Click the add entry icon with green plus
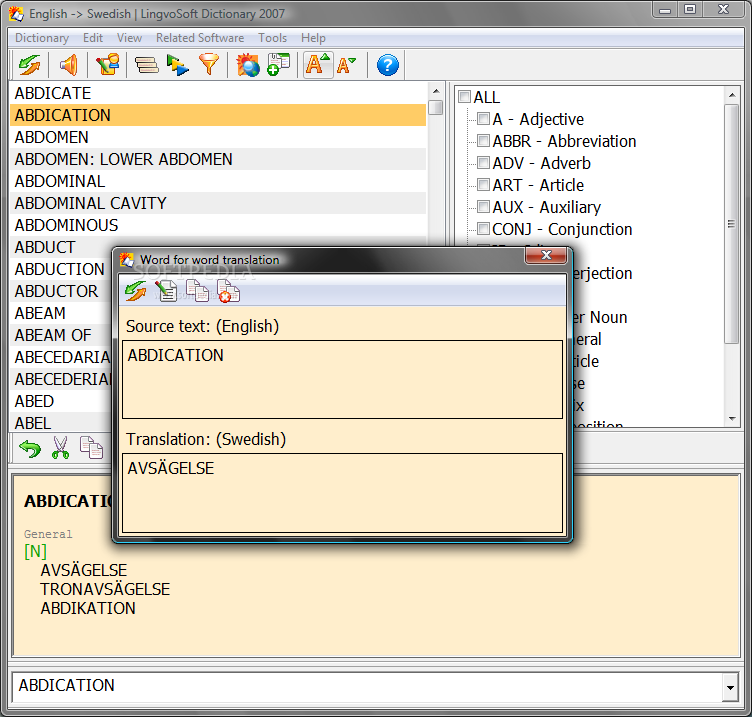The width and height of the screenshot is (752, 717). click(279, 65)
